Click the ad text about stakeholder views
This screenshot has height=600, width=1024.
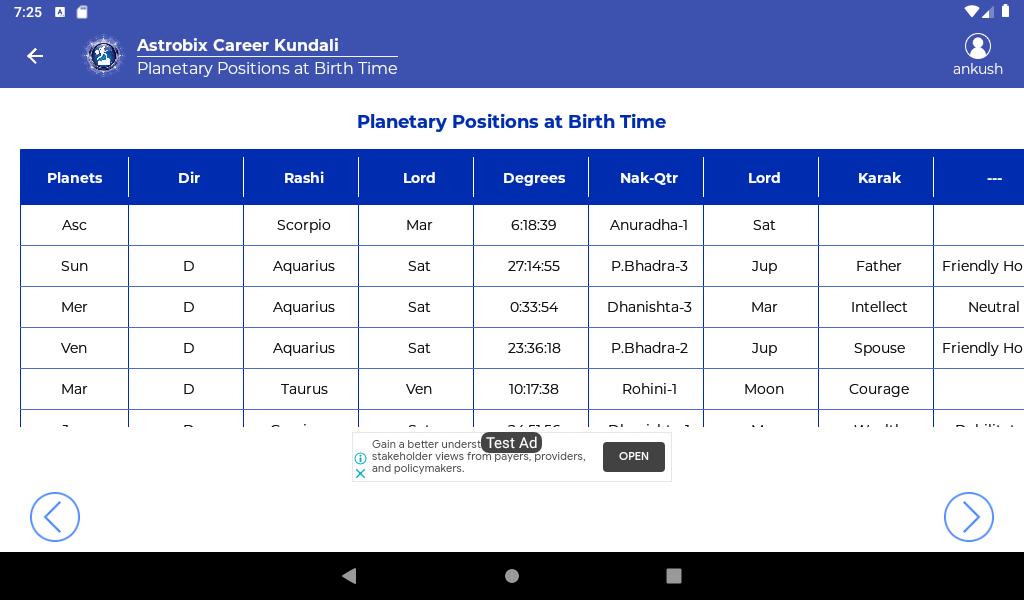tap(479, 456)
